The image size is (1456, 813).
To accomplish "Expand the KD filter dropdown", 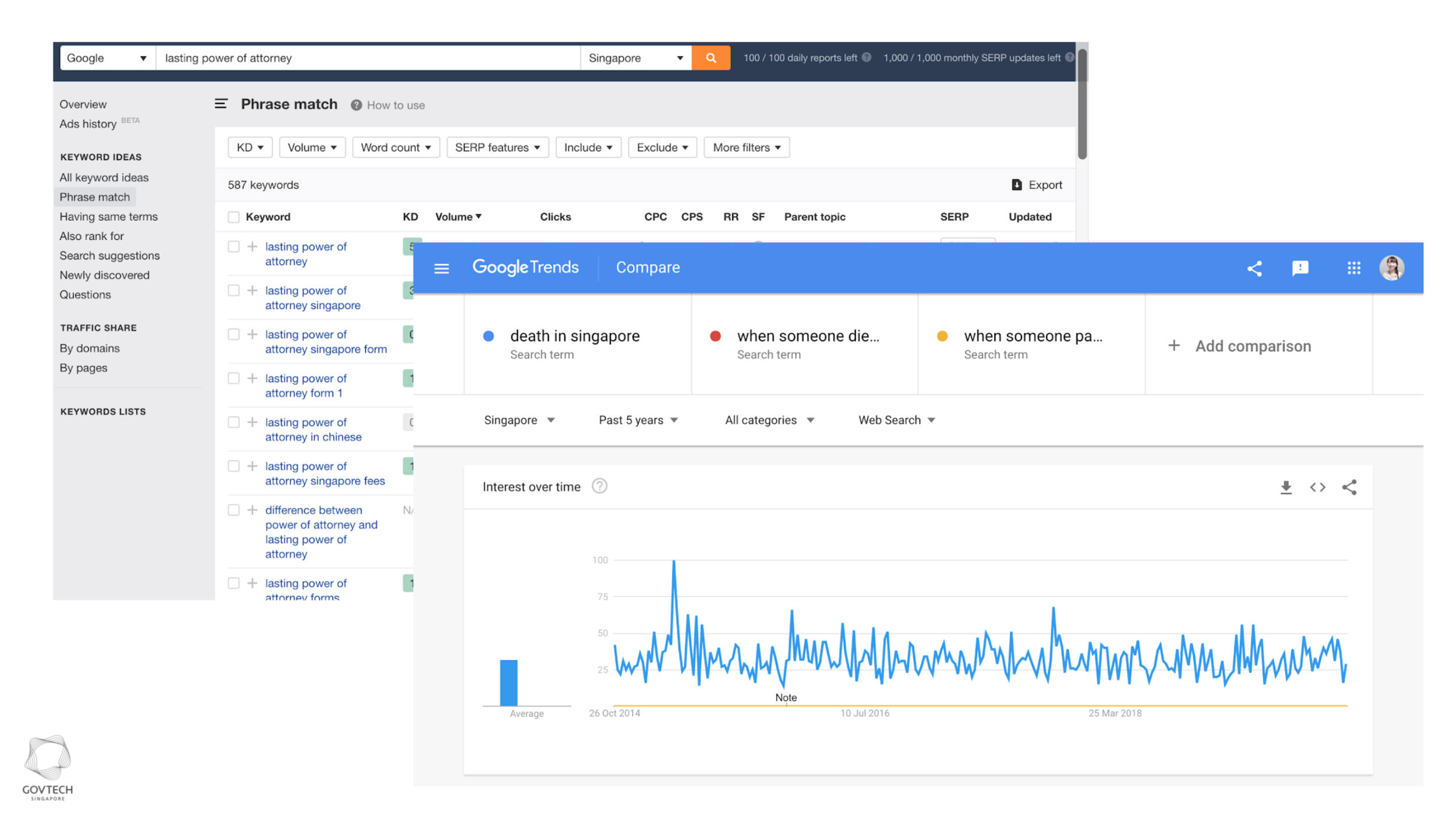I will pyautogui.click(x=250, y=147).
